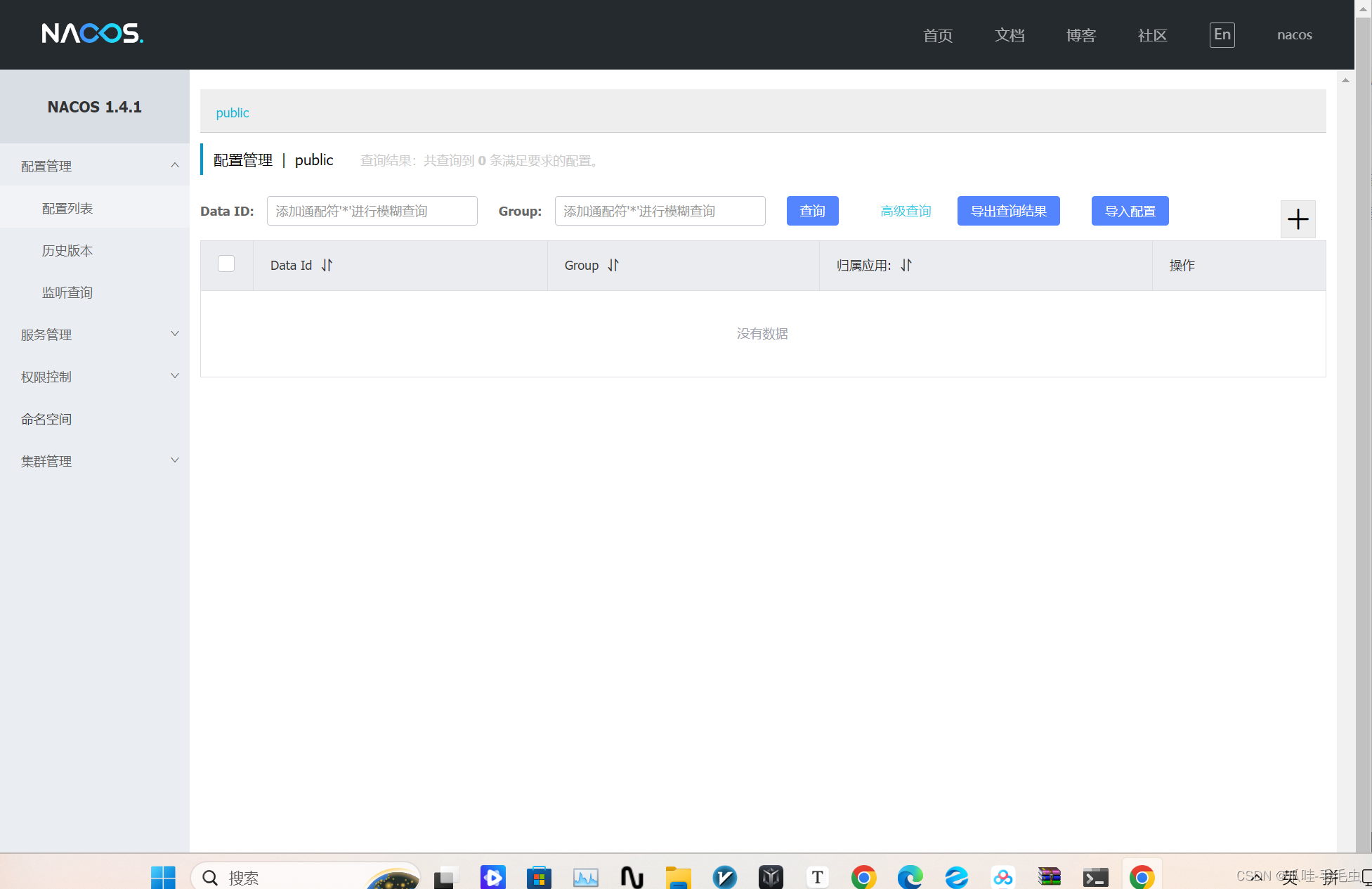The image size is (1372, 889).
Task: Sort the table by Data Id
Action: coord(327,265)
